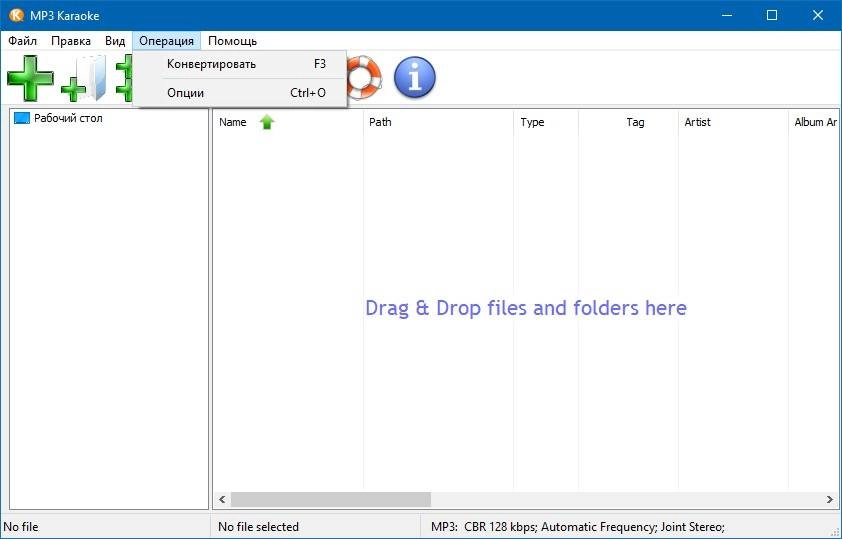Choose Конвертировать from the menu

pos(239,64)
